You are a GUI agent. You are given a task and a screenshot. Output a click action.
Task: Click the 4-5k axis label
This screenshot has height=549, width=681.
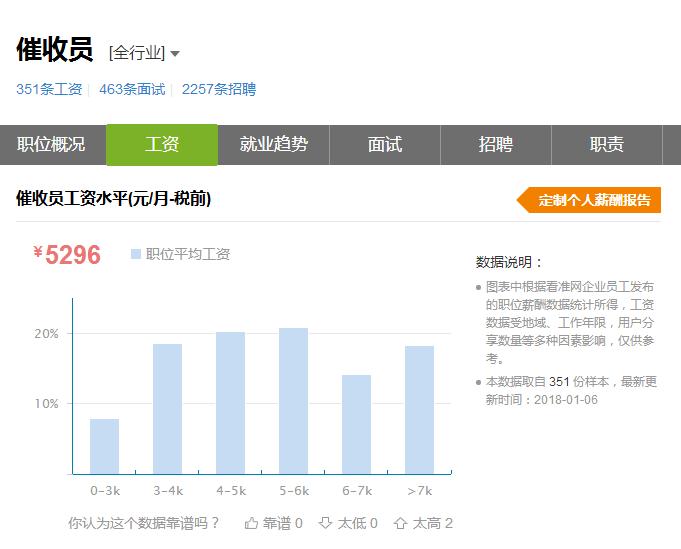231,491
